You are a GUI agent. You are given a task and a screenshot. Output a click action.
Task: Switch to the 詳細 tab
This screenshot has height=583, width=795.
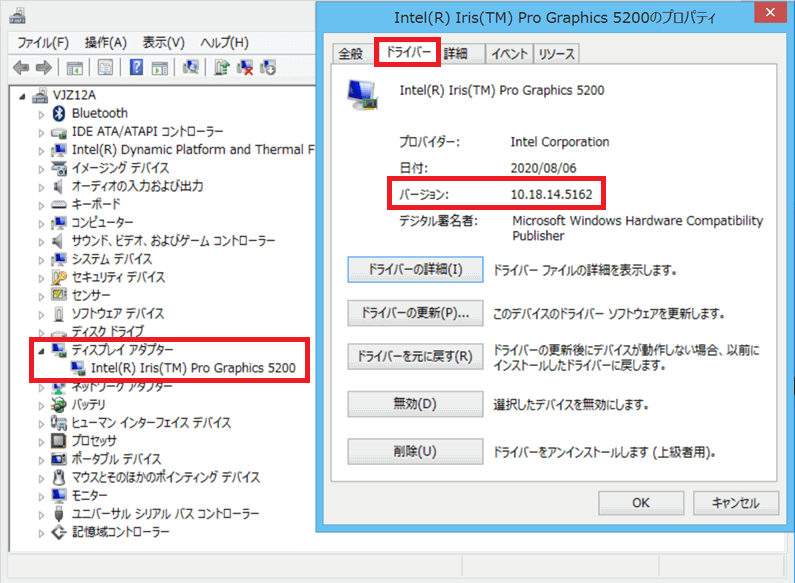point(456,54)
